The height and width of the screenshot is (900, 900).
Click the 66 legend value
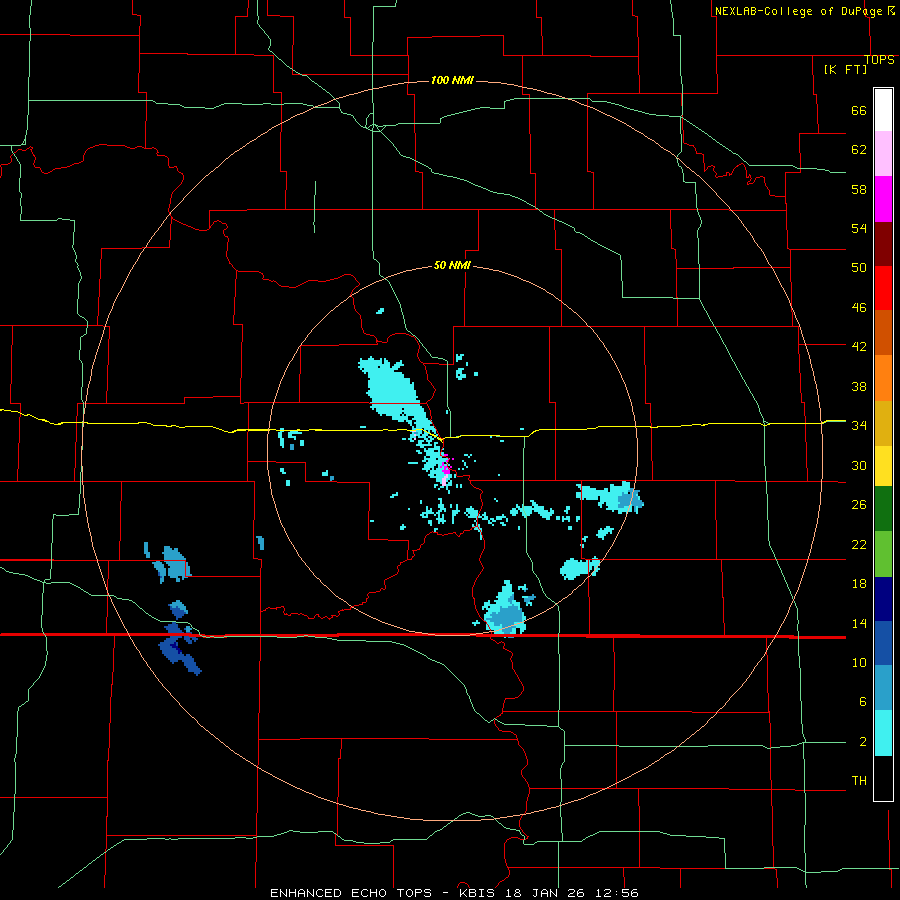(x=859, y=110)
